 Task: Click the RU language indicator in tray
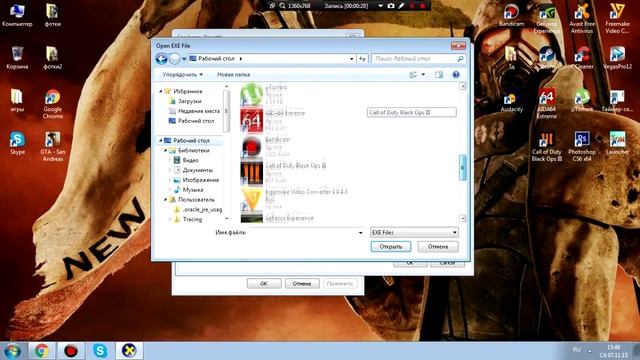click(576, 350)
